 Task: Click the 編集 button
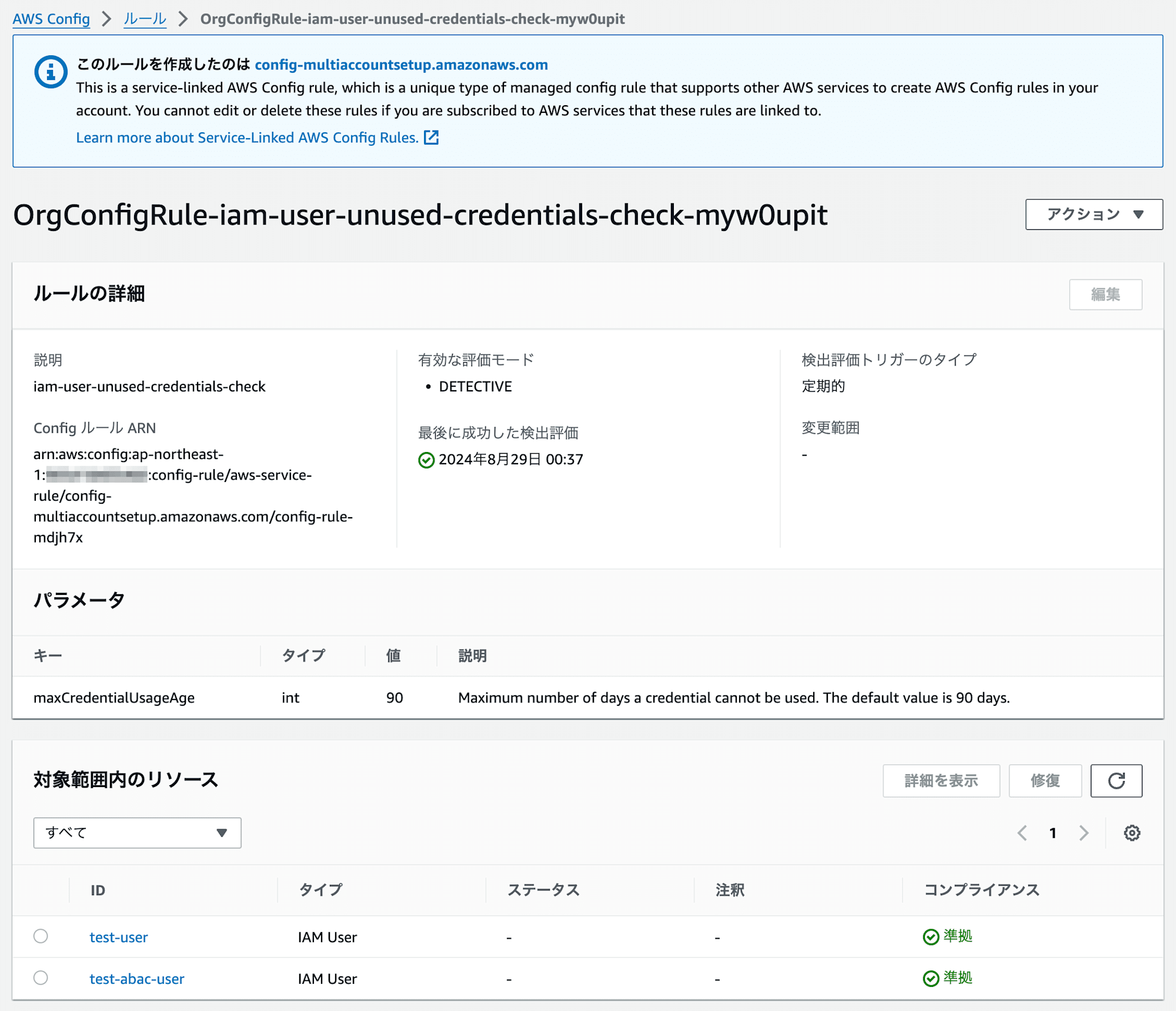pyautogui.click(x=1105, y=294)
